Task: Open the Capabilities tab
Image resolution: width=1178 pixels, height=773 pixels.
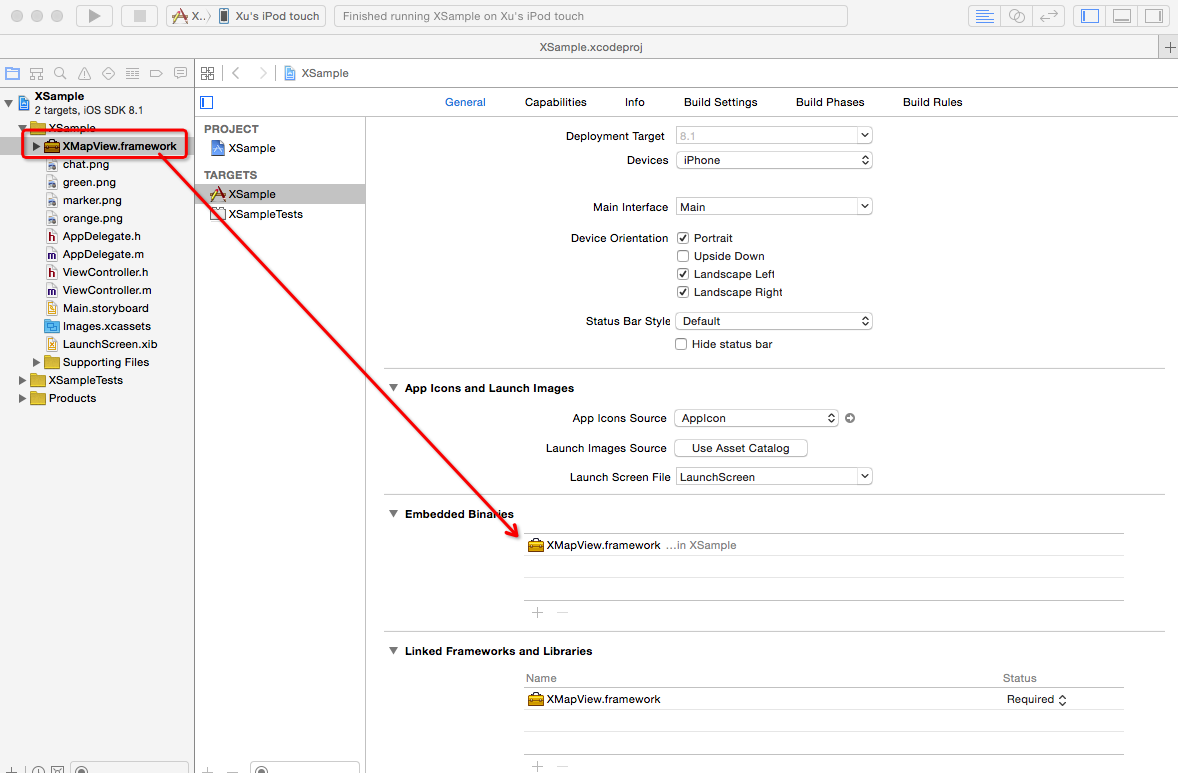Action: tap(555, 102)
